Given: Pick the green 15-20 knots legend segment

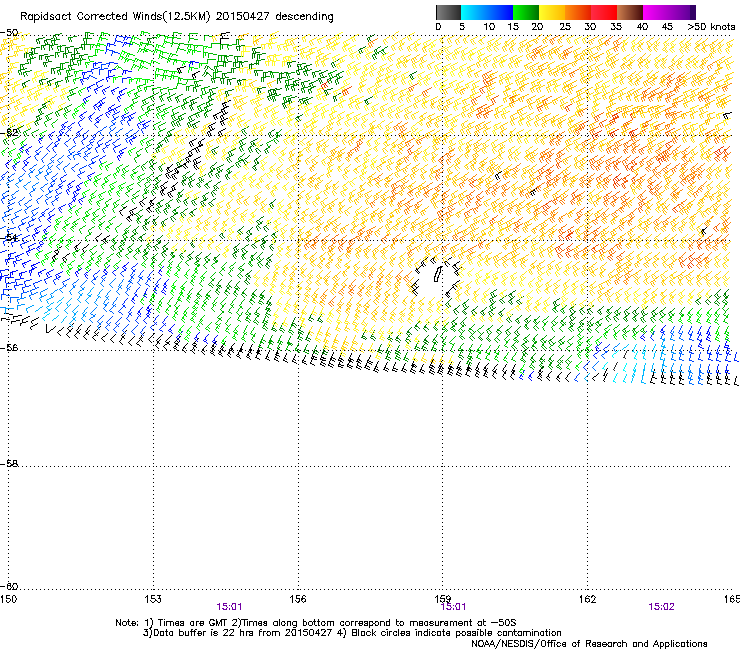Looking at the screenshot, I should pos(526,12).
